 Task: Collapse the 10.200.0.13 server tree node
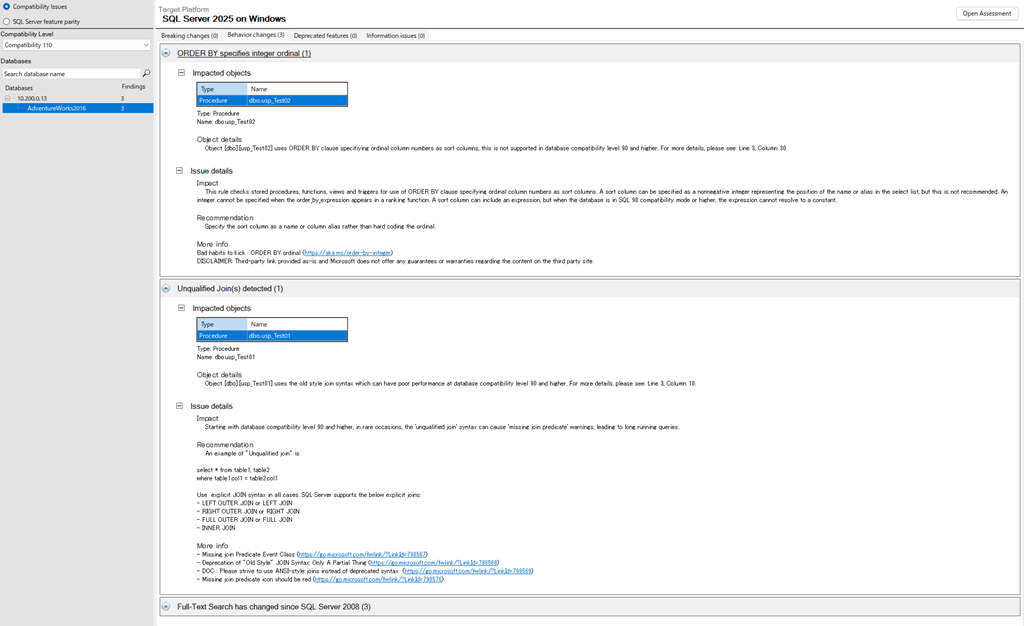tap(8, 98)
